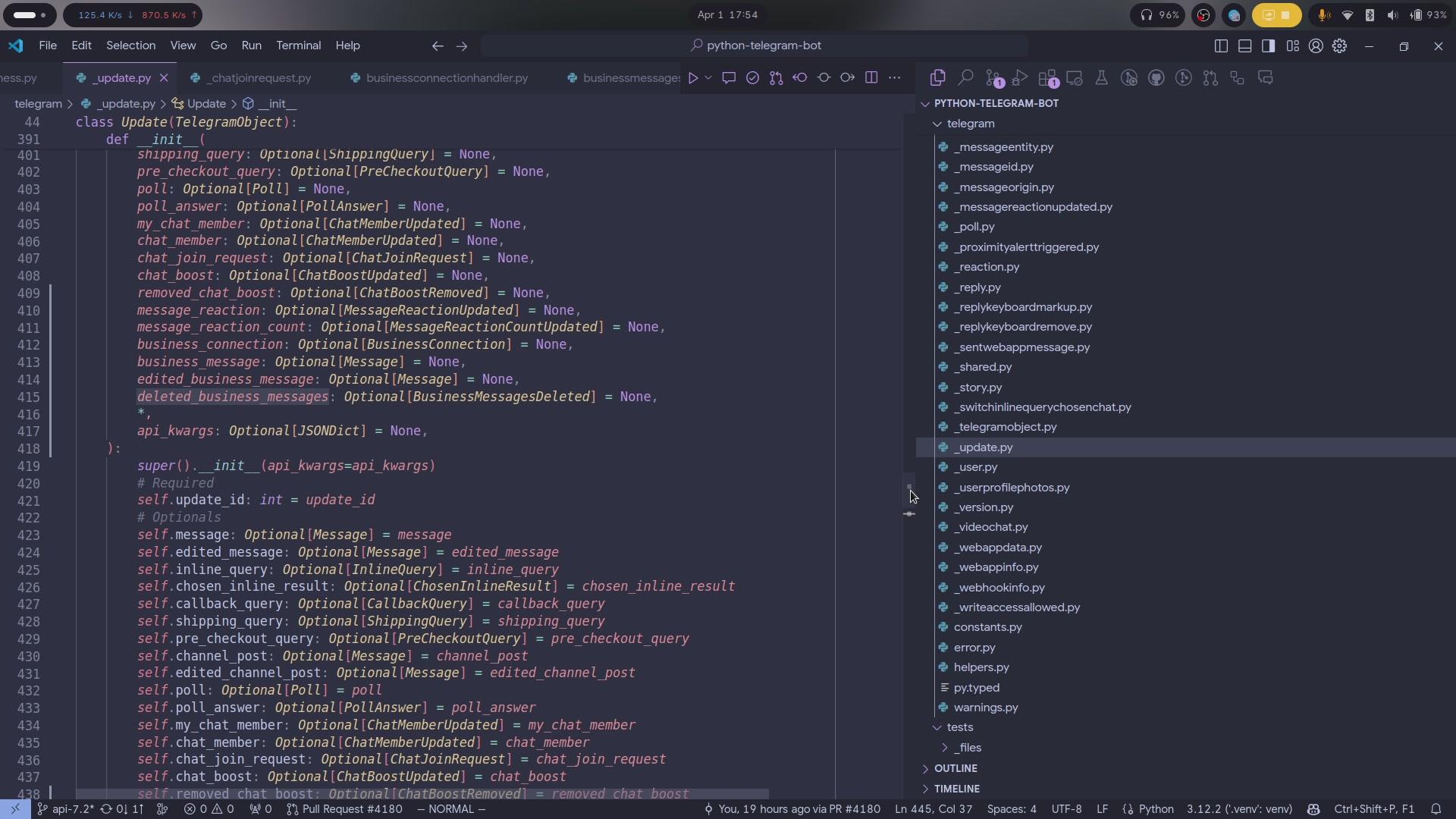Open the Remote Explorer view icon
Screen dimensions: 1456x819
(x=1075, y=77)
